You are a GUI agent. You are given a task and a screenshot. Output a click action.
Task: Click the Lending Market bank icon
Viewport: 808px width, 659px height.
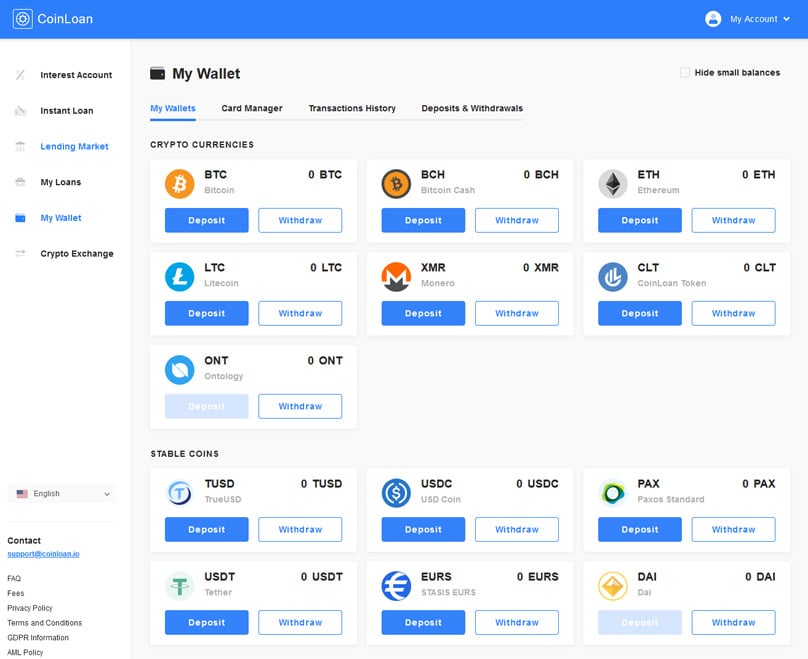20,146
